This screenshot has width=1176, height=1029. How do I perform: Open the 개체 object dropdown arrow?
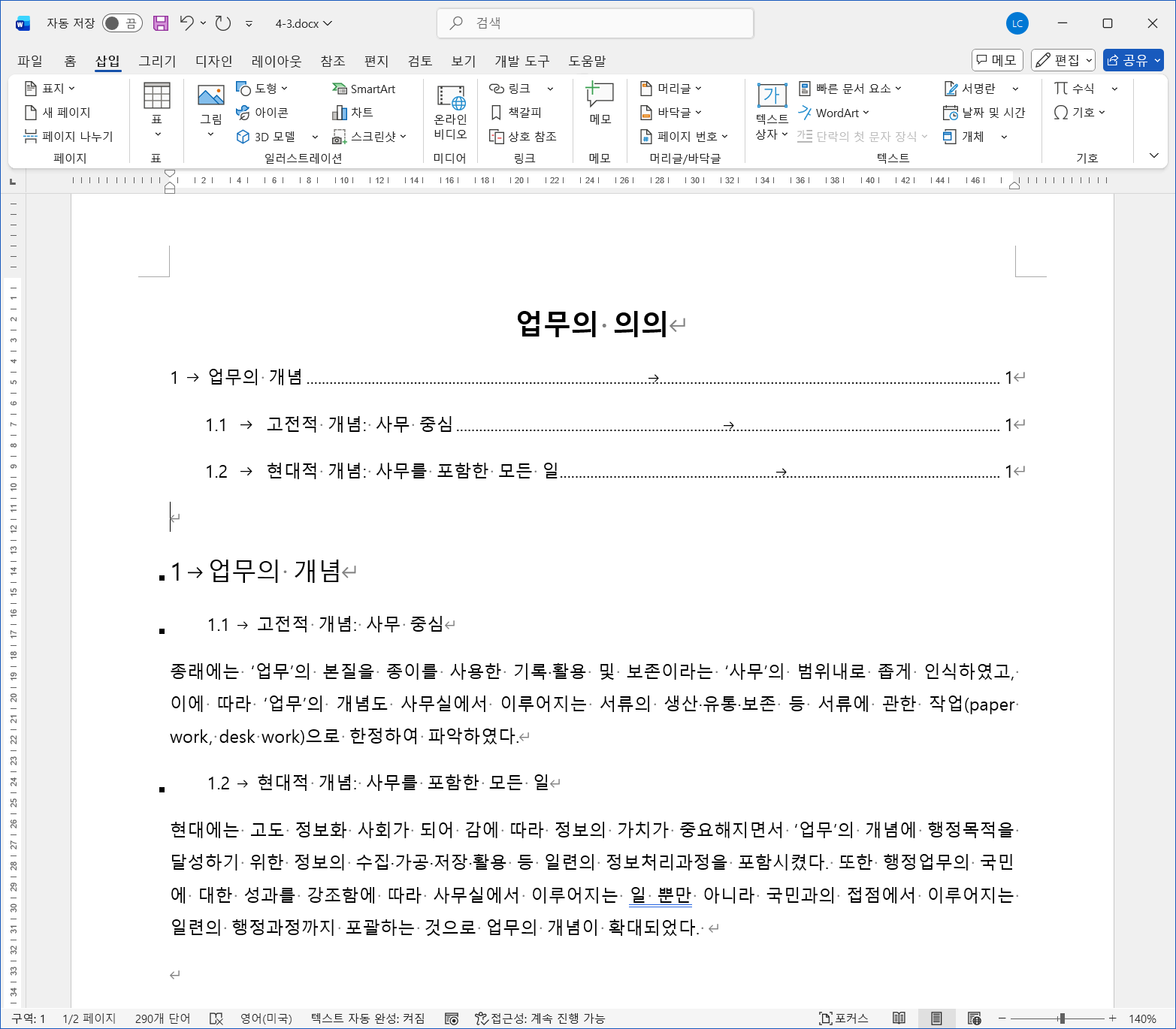tap(1004, 137)
